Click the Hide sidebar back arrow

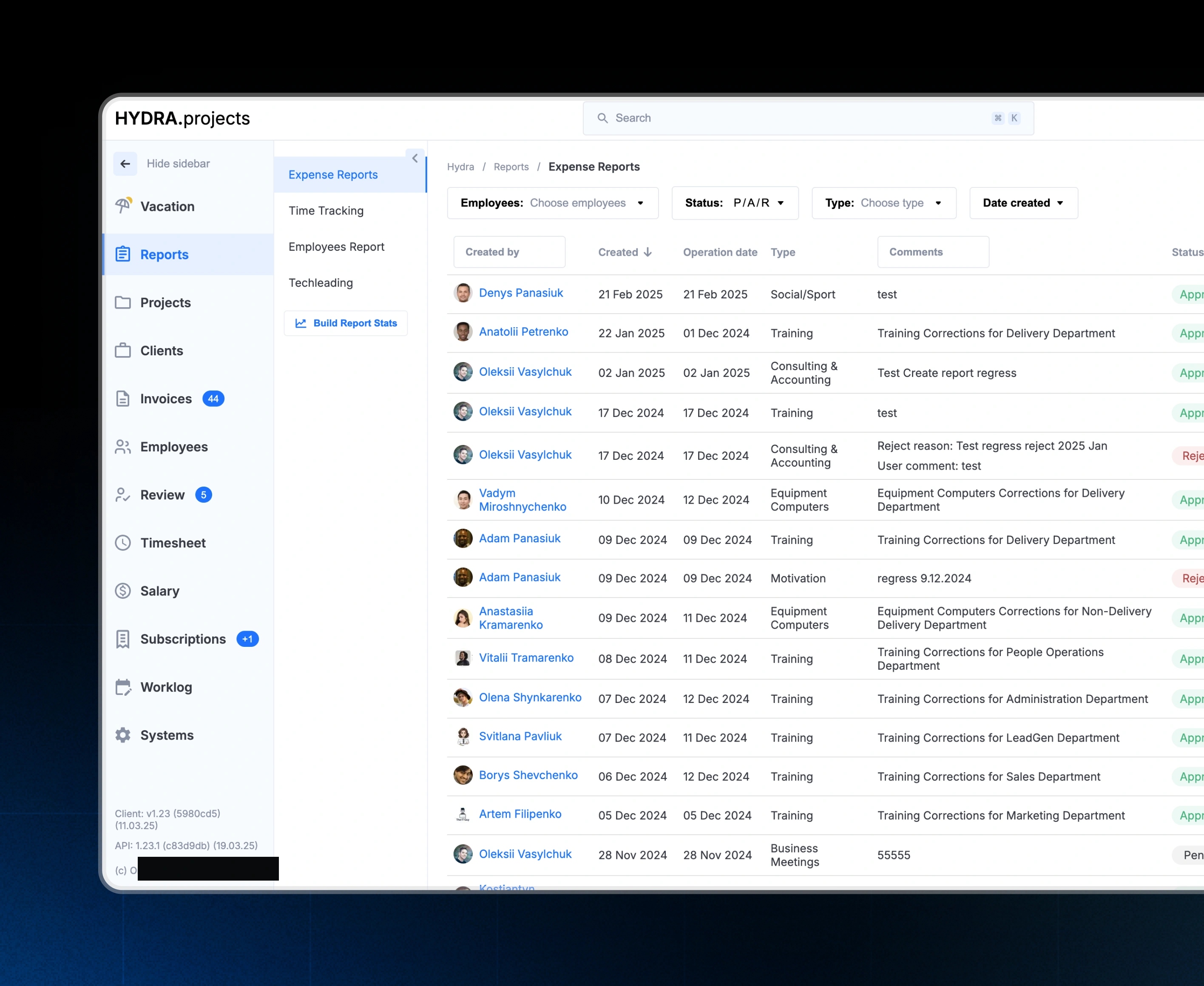click(125, 164)
